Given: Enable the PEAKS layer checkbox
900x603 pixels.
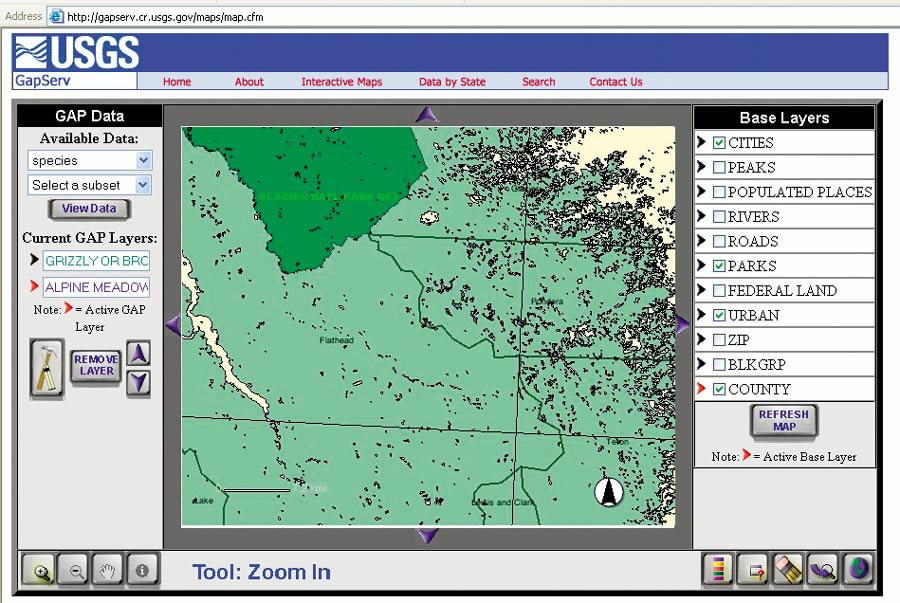Looking at the screenshot, I should (719, 167).
